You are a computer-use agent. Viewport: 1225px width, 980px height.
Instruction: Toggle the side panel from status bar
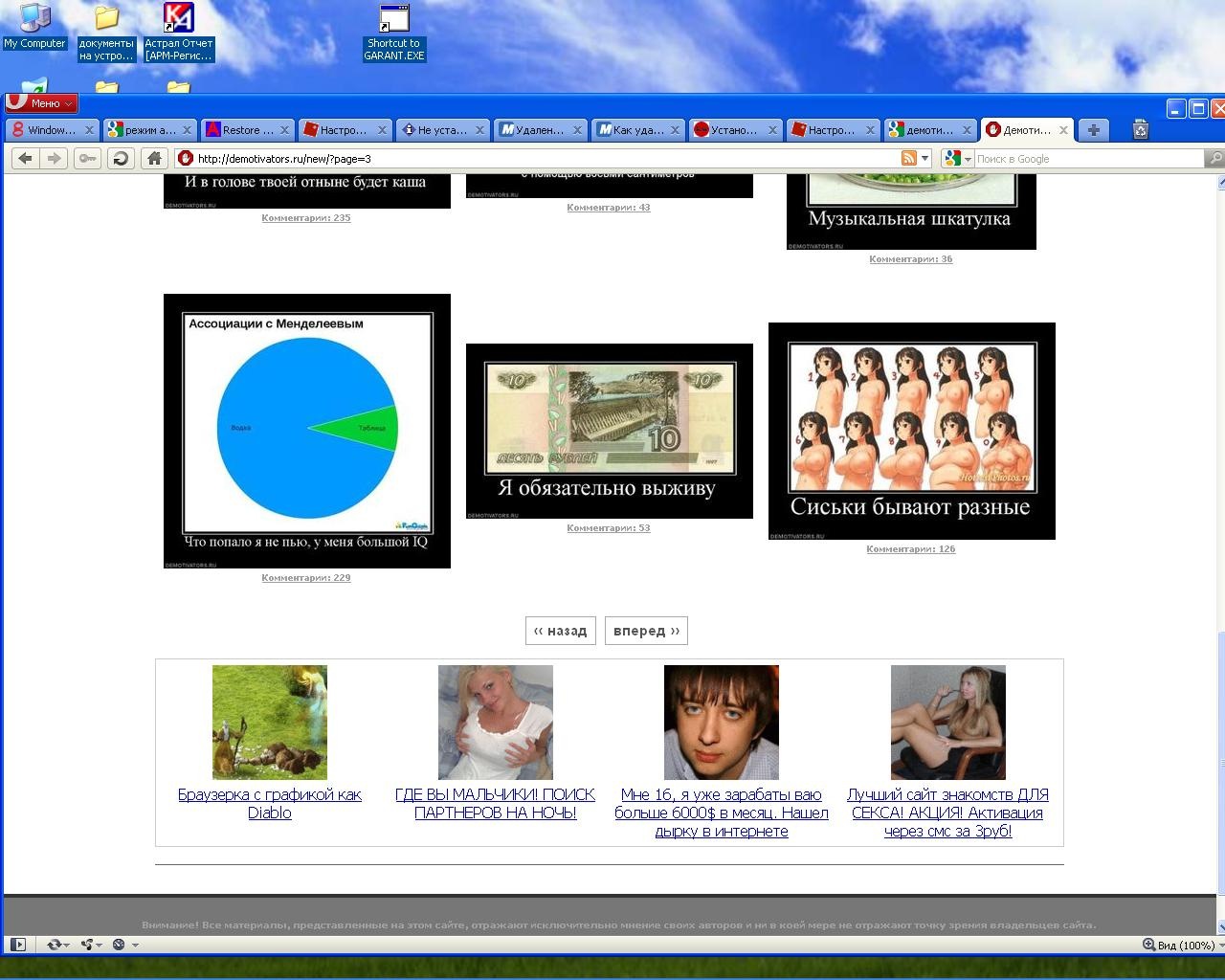click(17, 945)
